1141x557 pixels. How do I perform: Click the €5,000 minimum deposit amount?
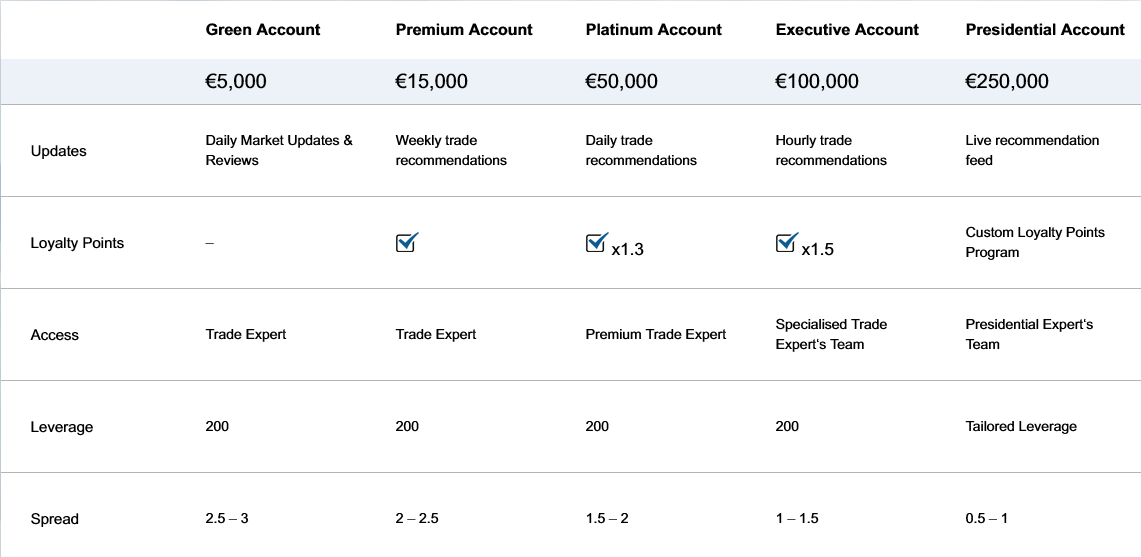[x=236, y=82]
